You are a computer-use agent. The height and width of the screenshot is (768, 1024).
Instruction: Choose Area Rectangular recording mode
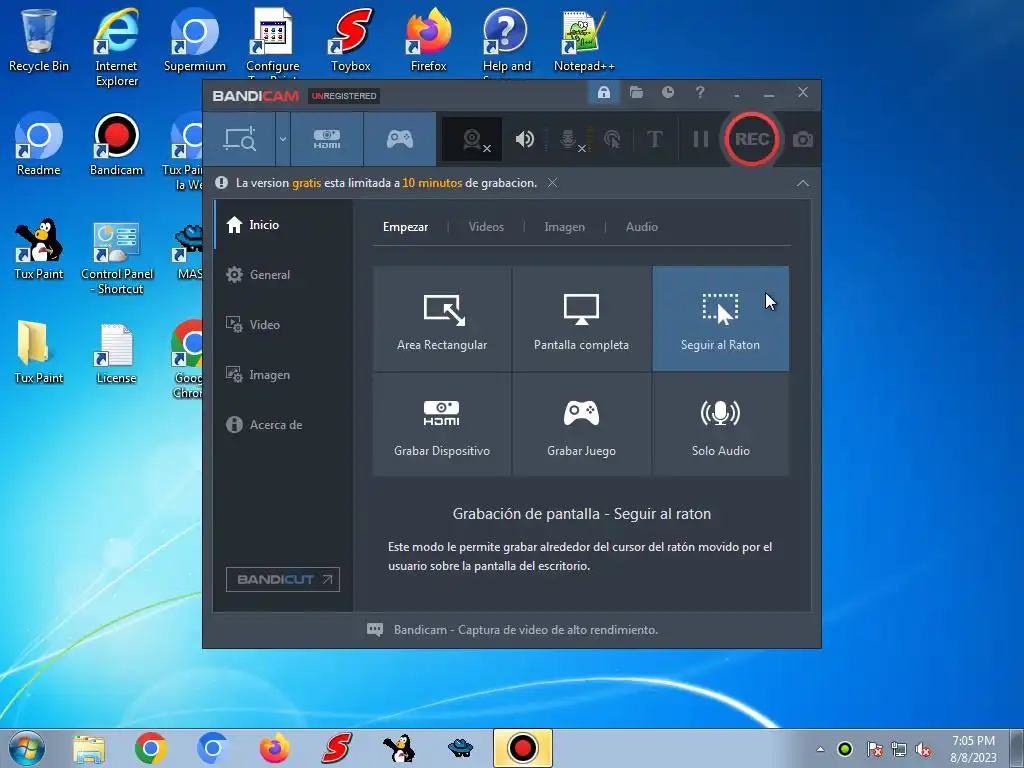tap(442, 319)
